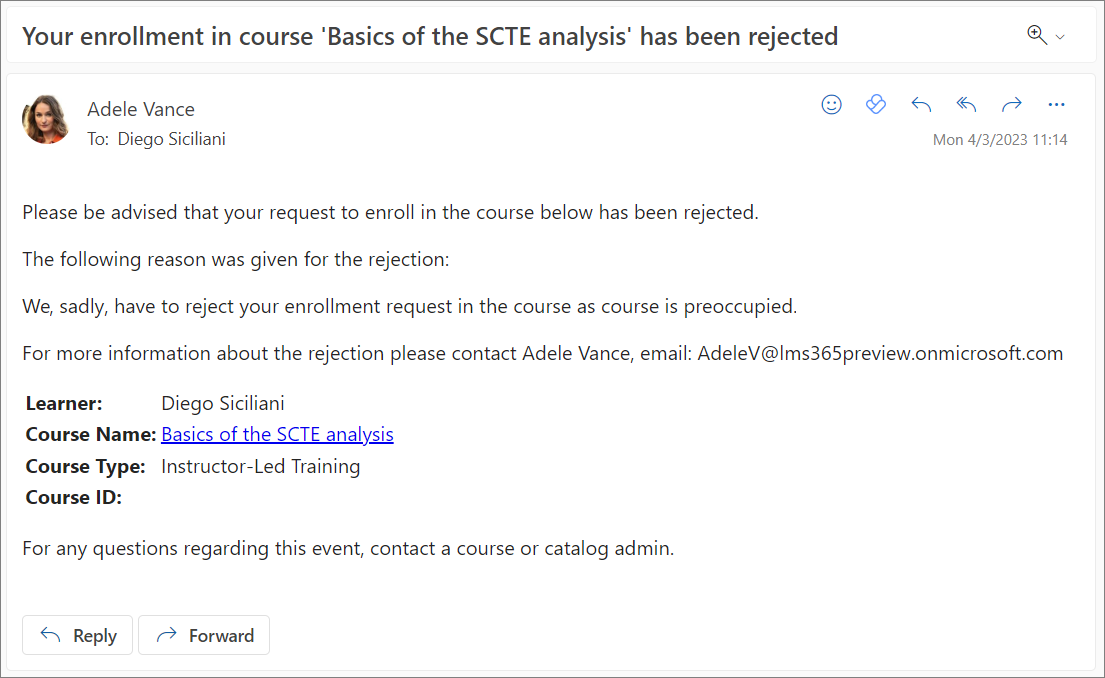1105x678 pixels.
Task: Click the AdeleV email address
Action: (880, 353)
